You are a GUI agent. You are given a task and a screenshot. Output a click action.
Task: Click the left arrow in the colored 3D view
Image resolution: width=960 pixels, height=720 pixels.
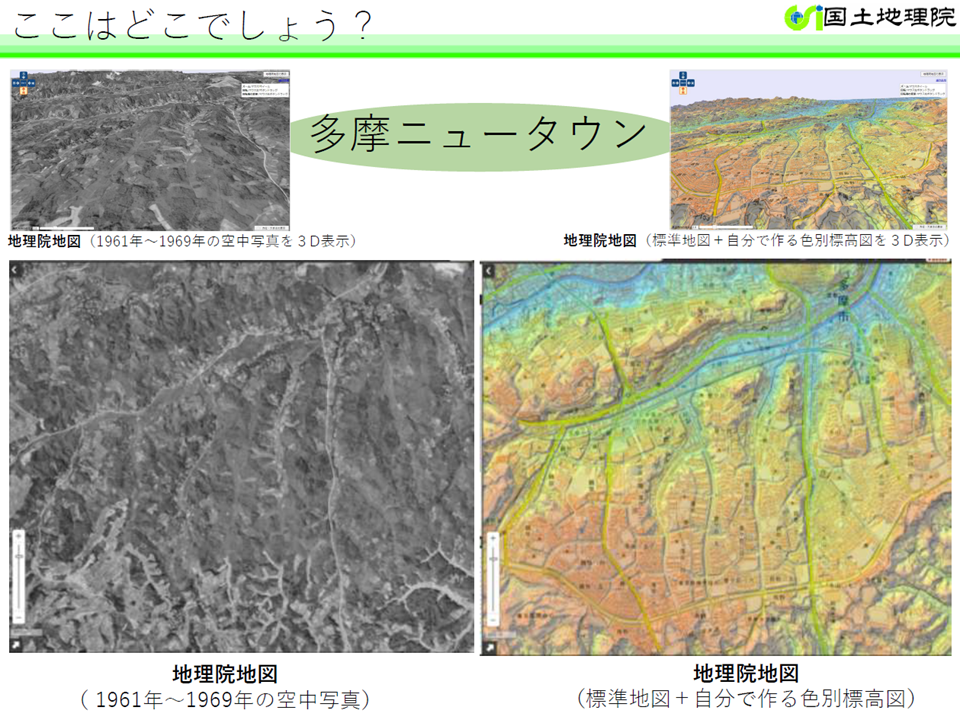(675, 83)
